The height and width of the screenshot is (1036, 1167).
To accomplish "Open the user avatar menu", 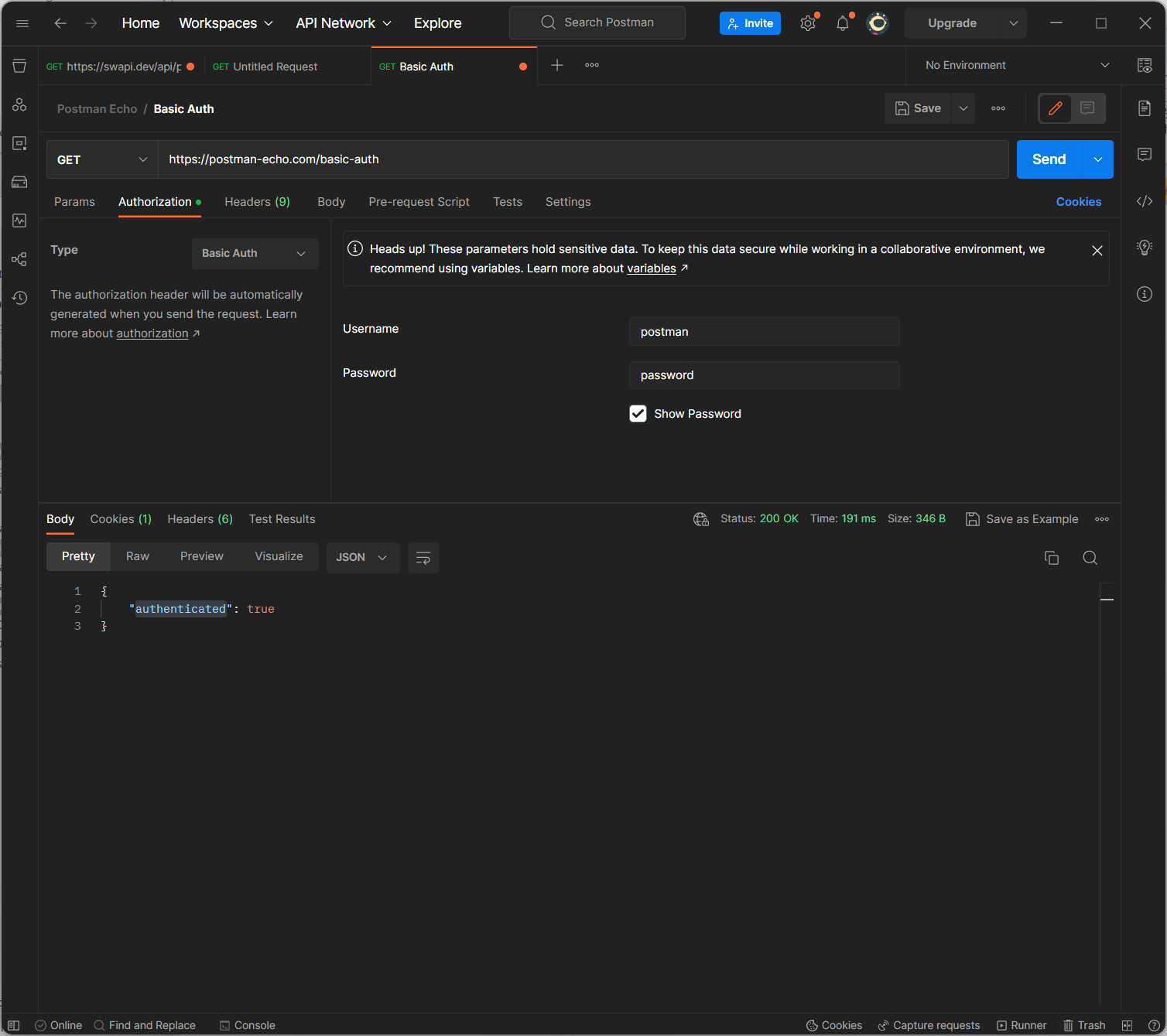I will 878,23.
